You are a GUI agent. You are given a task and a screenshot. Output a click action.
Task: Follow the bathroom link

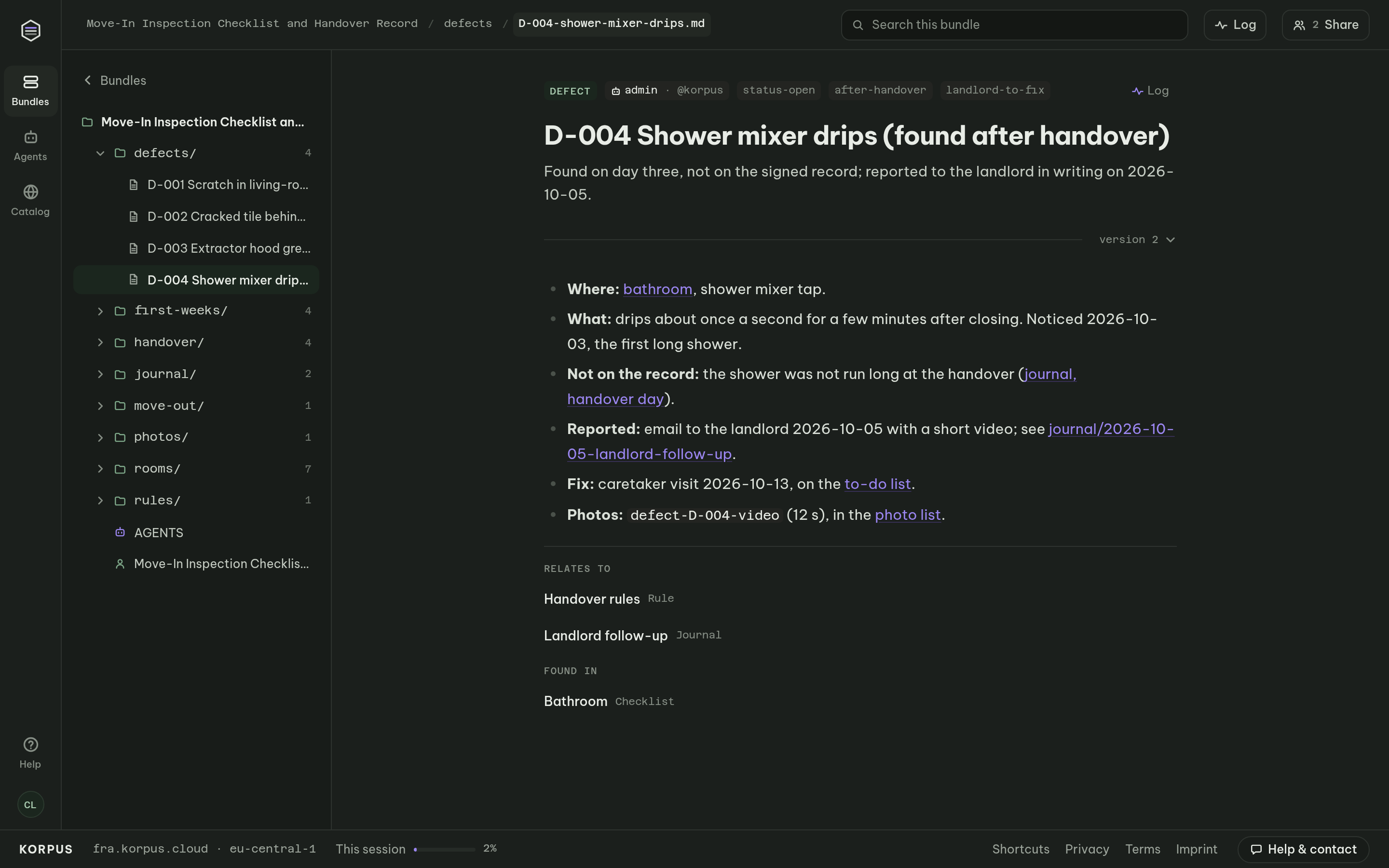[657, 289]
